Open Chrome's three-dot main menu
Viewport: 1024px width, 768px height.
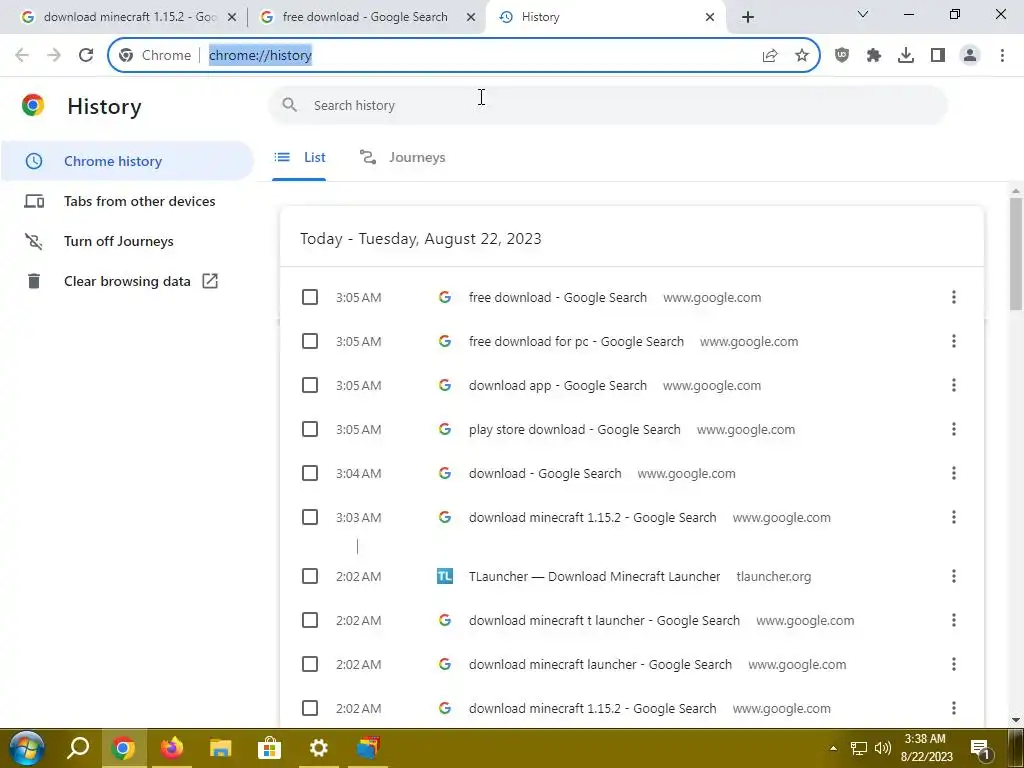(1002, 56)
